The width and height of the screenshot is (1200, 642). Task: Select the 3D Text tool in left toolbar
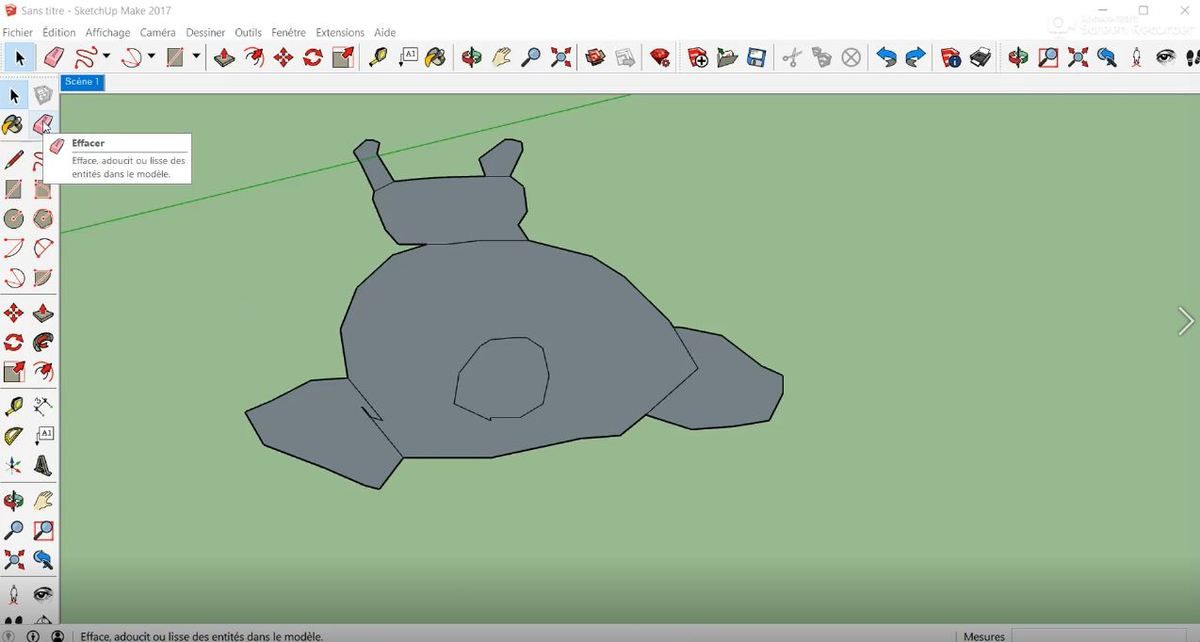coord(43,465)
